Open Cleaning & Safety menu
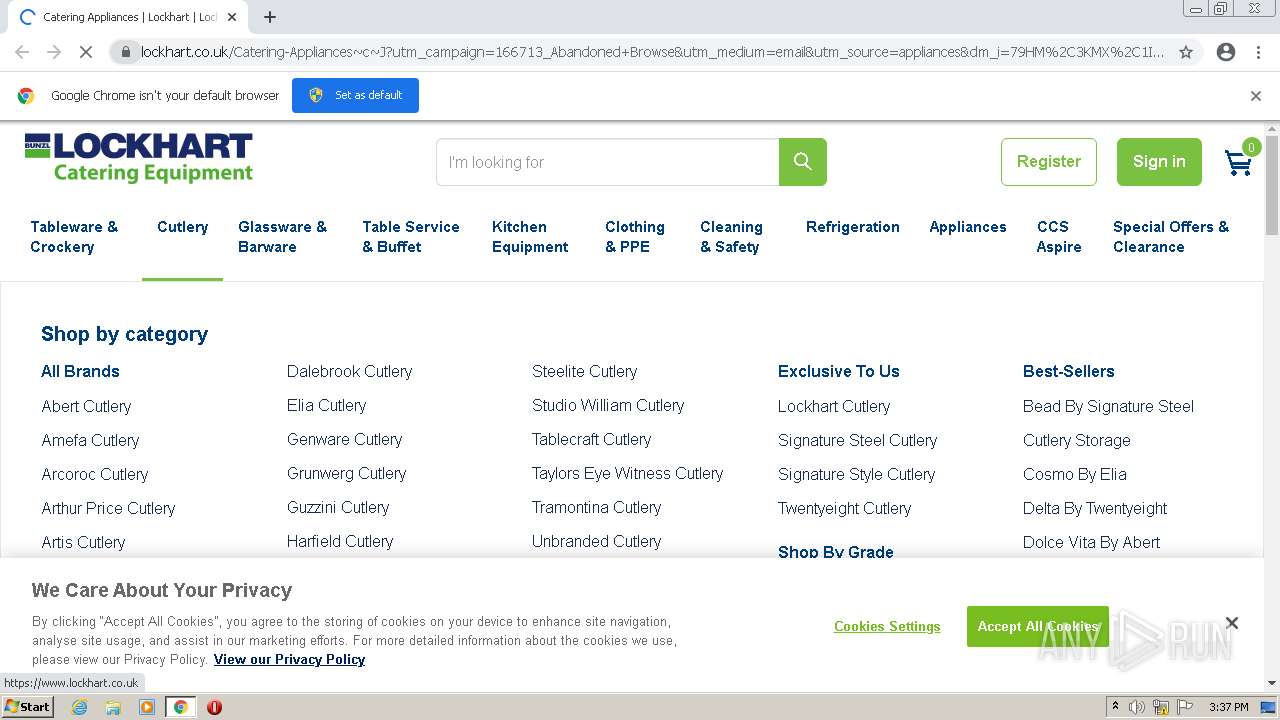 [x=731, y=237]
